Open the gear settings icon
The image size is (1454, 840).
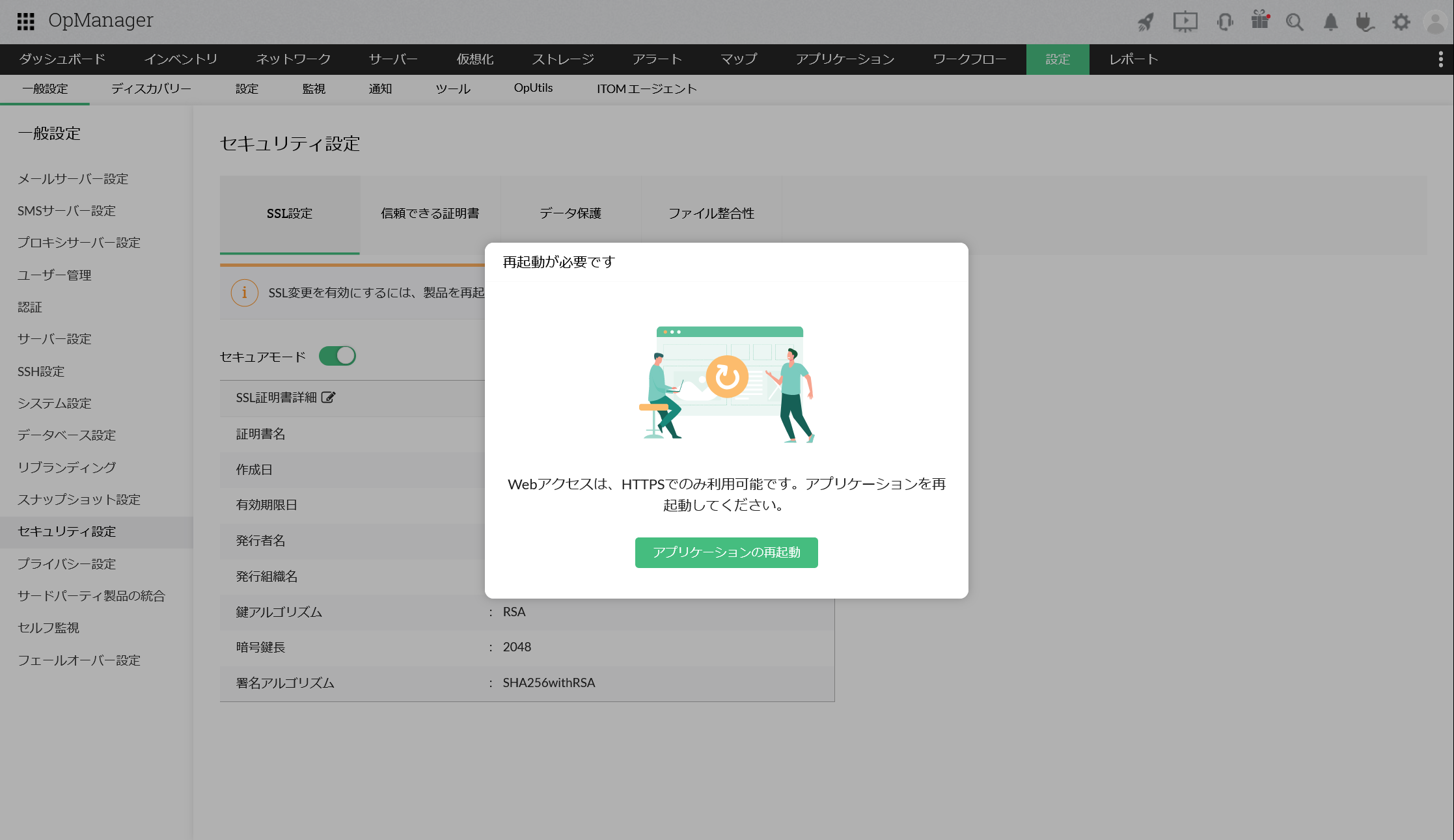click(1401, 22)
